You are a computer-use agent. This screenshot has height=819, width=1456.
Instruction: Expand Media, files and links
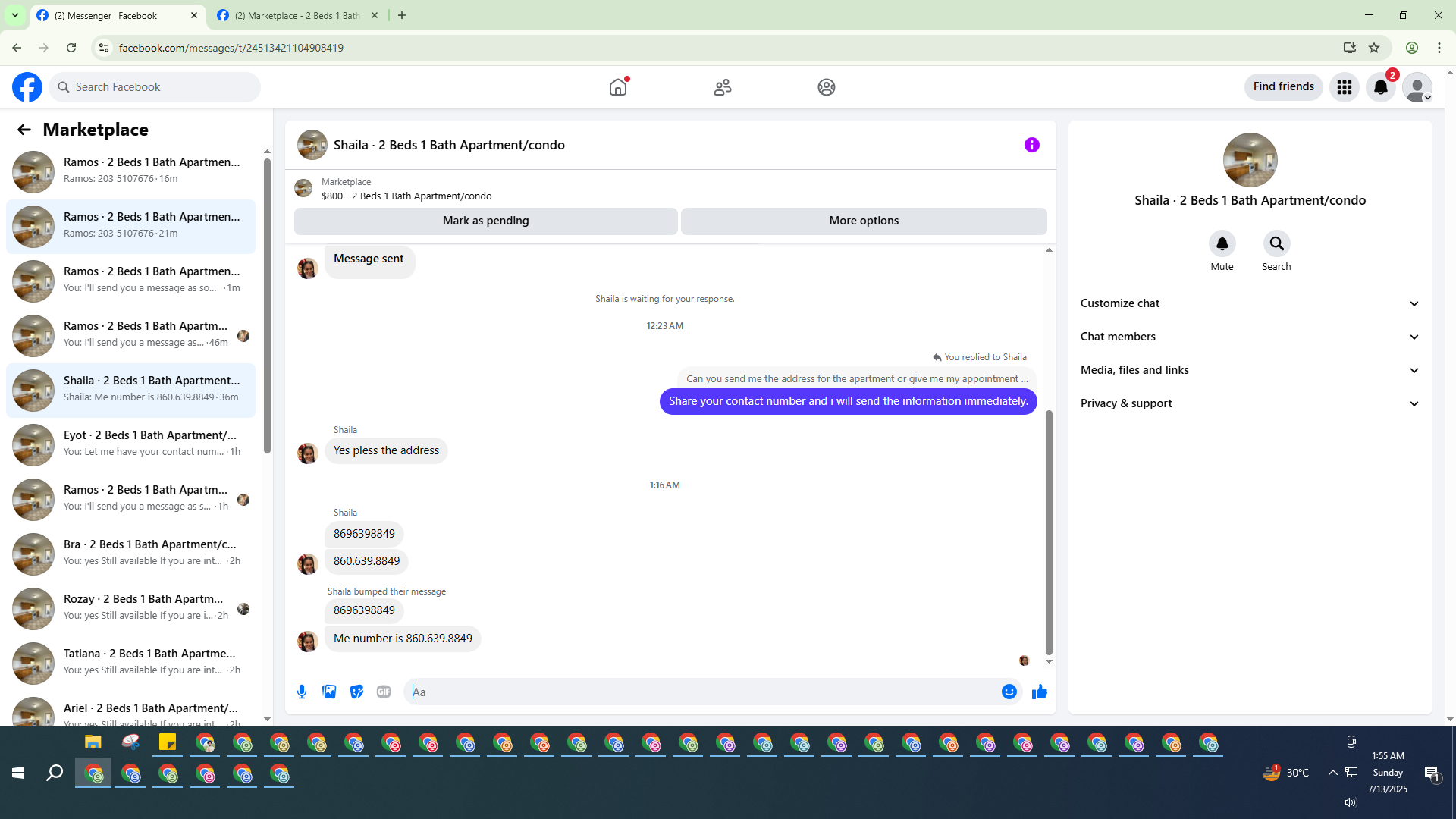coord(1250,370)
